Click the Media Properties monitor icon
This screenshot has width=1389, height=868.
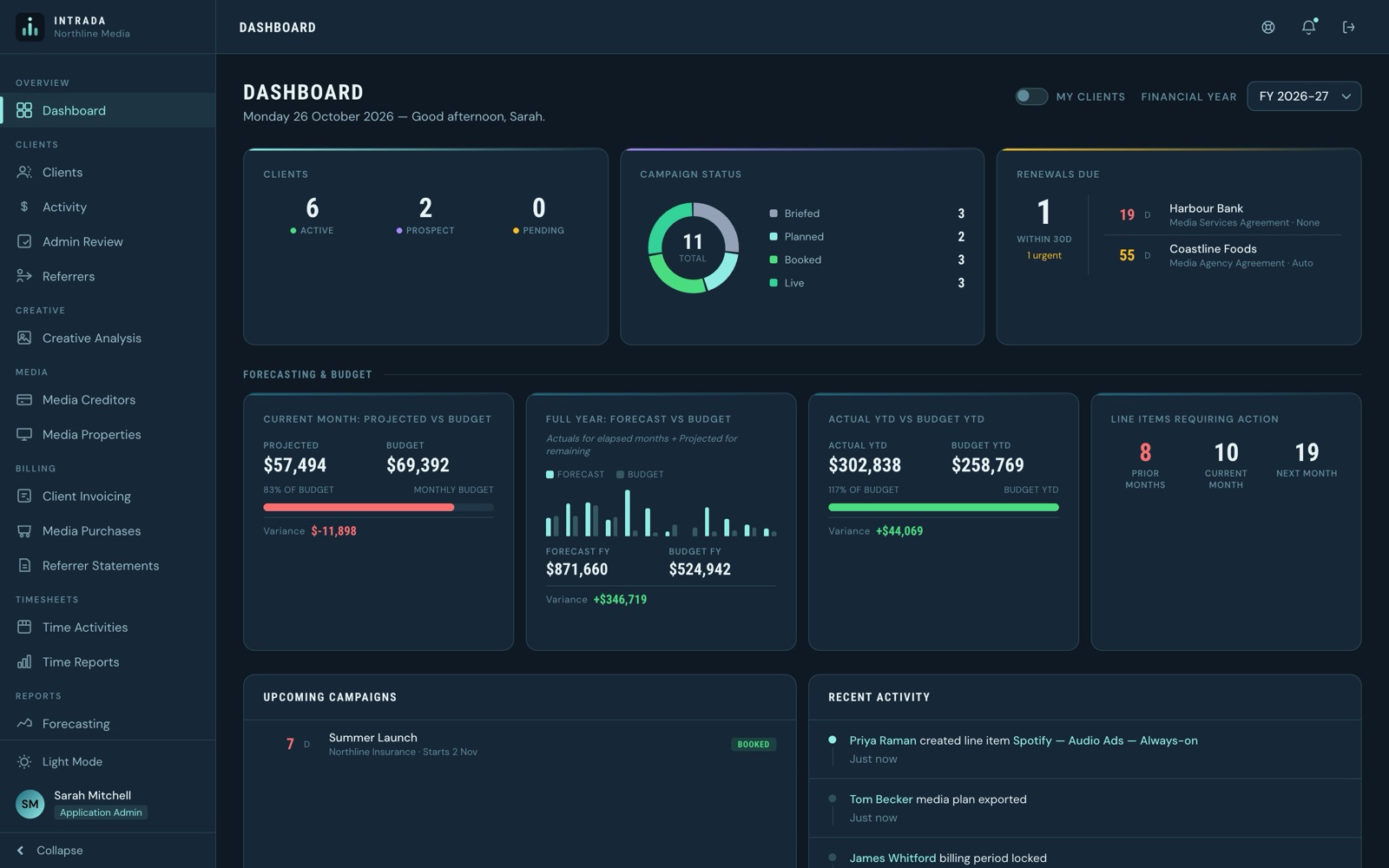pyautogui.click(x=24, y=434)
